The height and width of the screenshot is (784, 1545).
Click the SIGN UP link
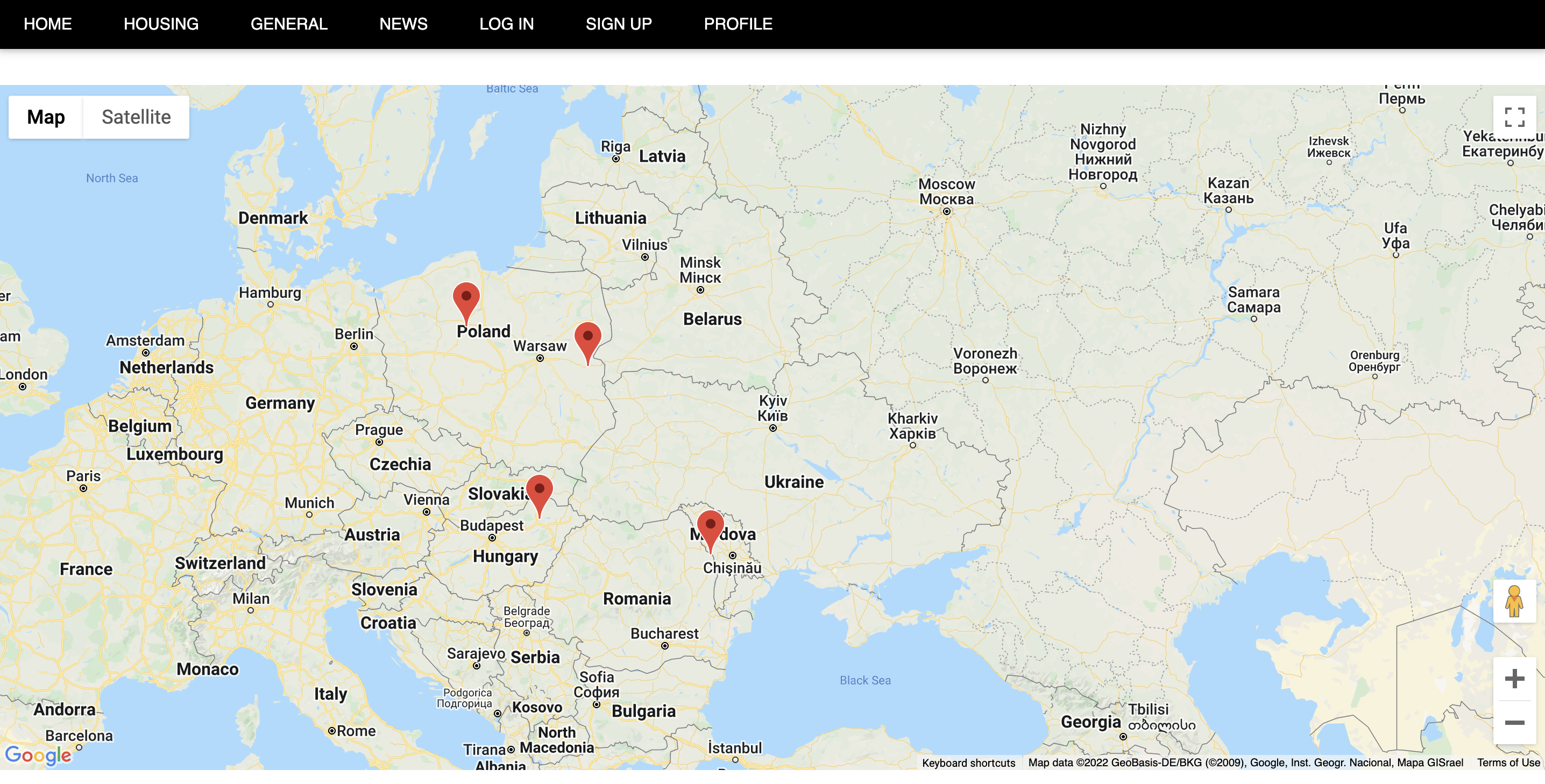coord(618,24)
